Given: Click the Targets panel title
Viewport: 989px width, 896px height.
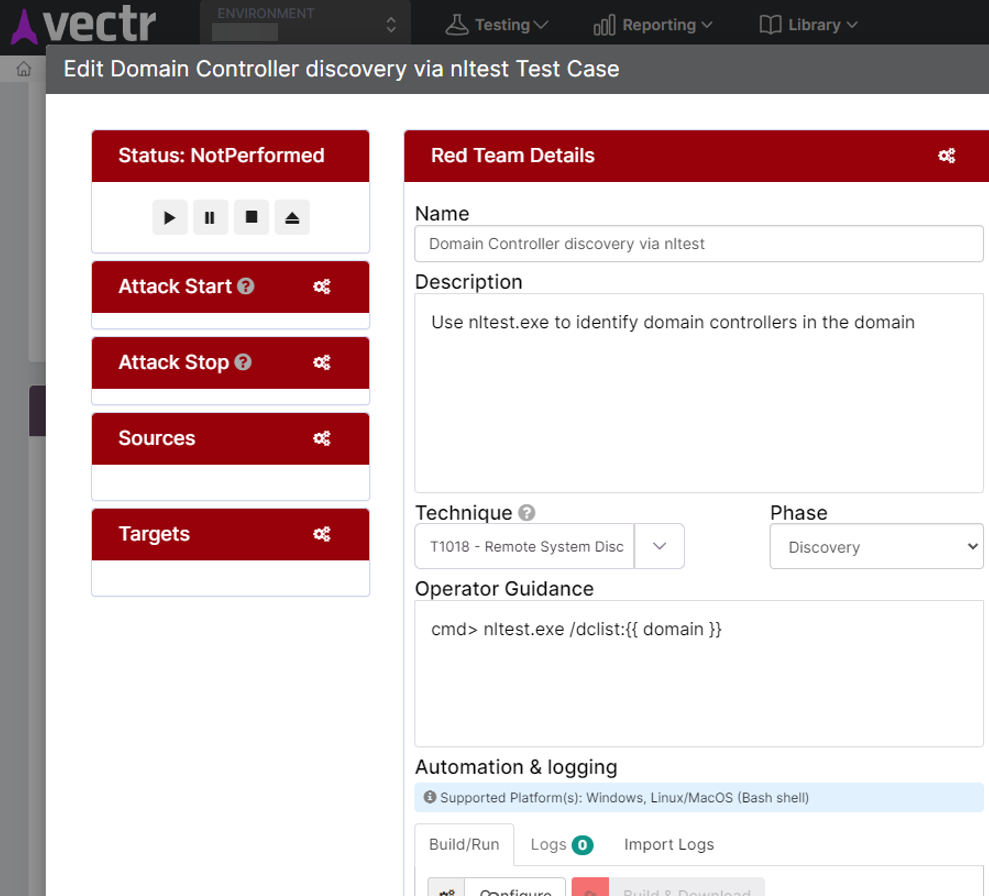Looking at the screenshot, I should tap(155, 534).
